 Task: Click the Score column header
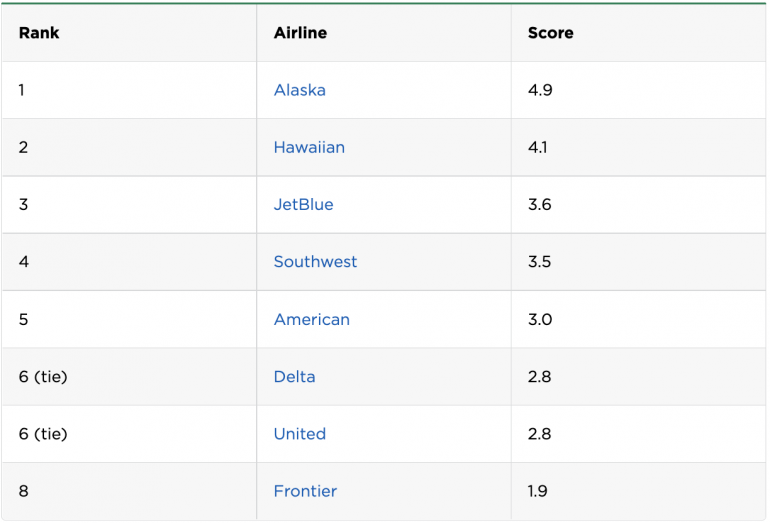(550, 33)
